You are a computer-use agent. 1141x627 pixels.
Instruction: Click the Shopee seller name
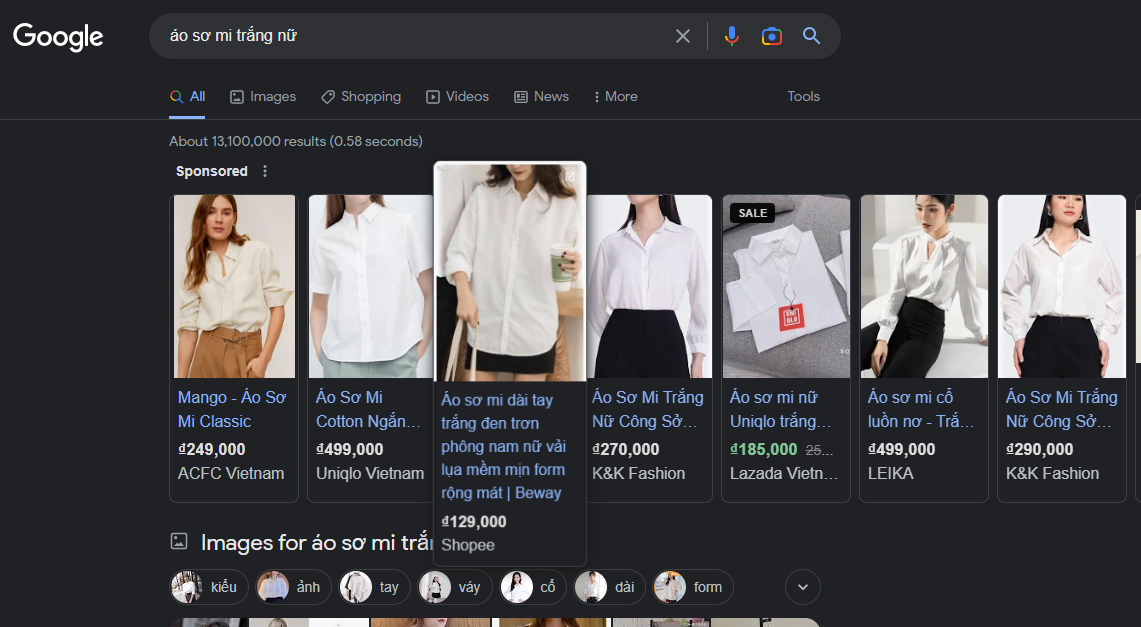(468, 545)
